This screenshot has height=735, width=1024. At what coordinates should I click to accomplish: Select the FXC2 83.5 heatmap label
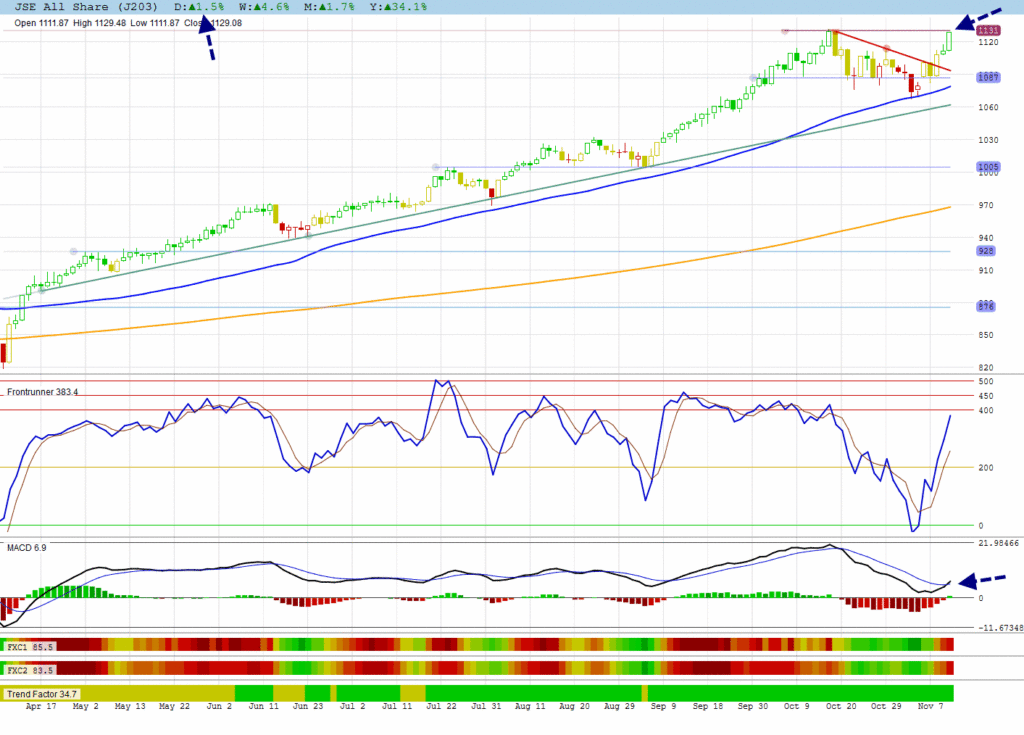[x=30, y=669]
